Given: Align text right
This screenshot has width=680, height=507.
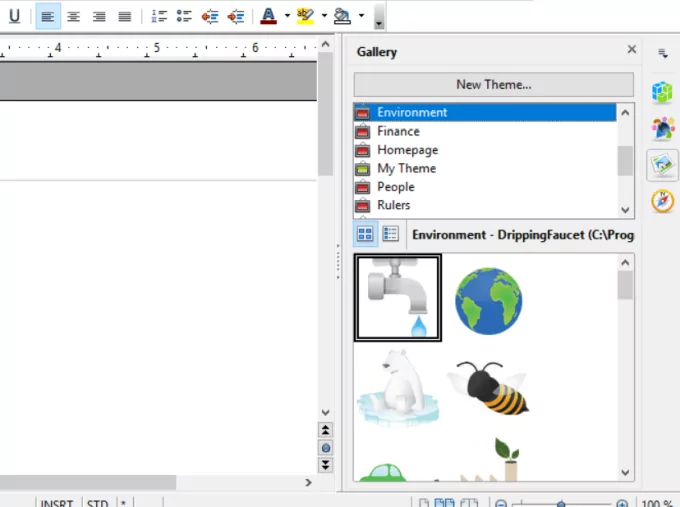Looking at the screenshot, I should pyautogui.click(x=99, y=16).
